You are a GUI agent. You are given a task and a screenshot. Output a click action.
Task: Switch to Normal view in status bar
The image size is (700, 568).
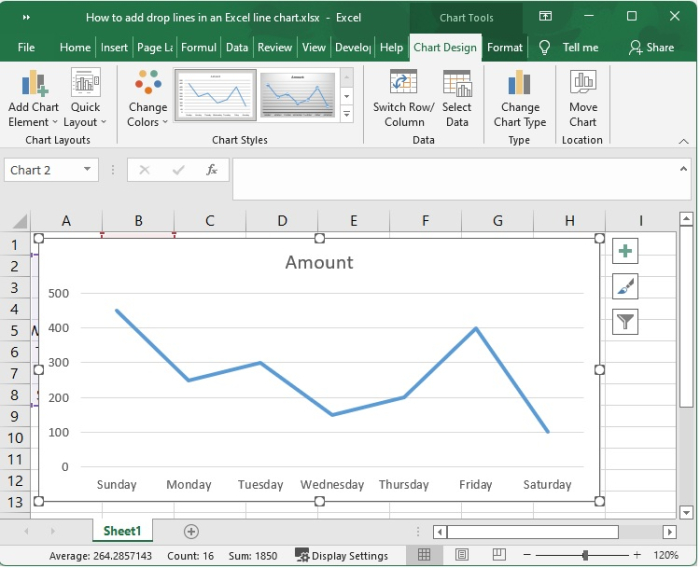click(424, 555)
